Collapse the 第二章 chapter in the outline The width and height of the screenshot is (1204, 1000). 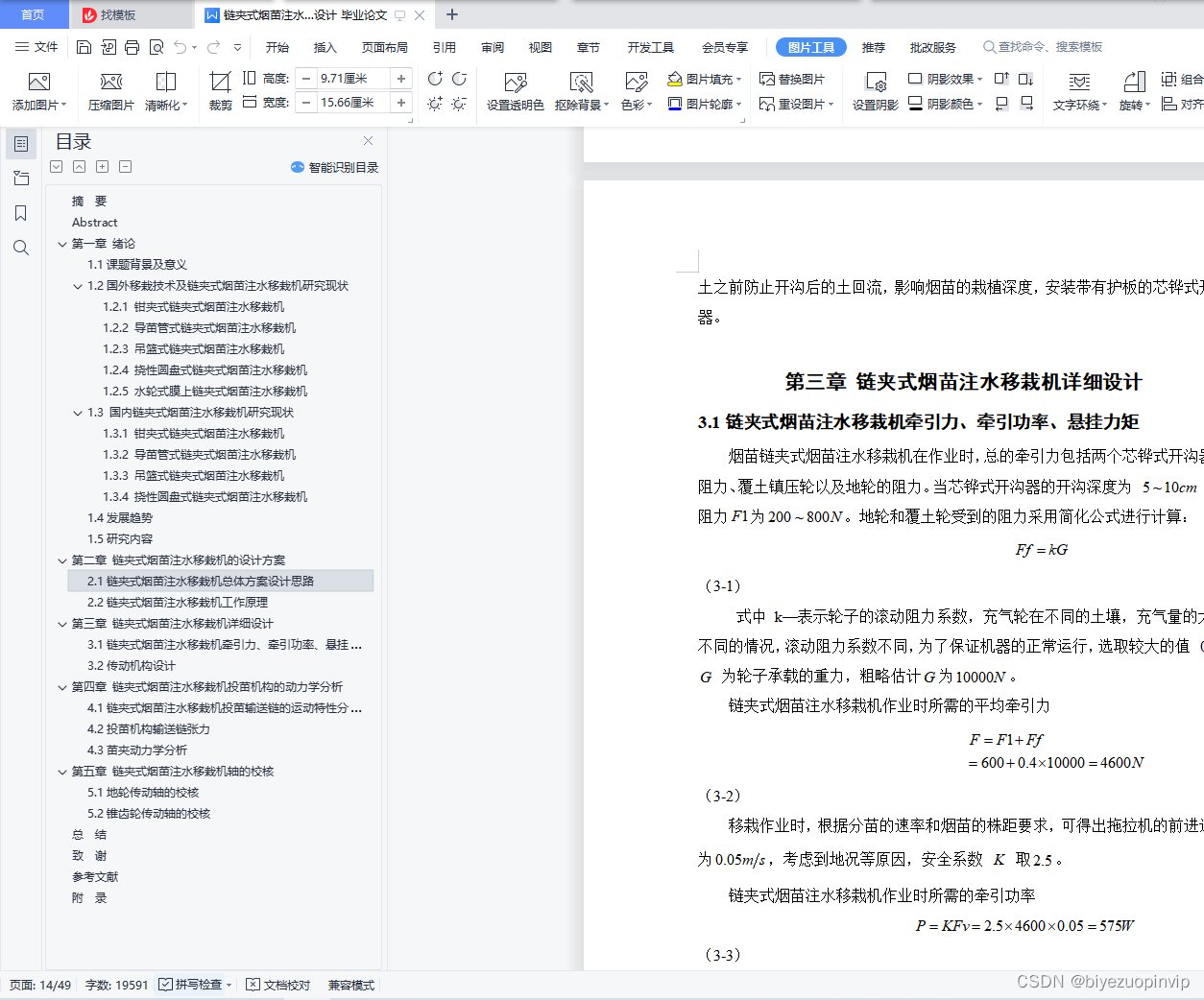(x=62, y=560)
